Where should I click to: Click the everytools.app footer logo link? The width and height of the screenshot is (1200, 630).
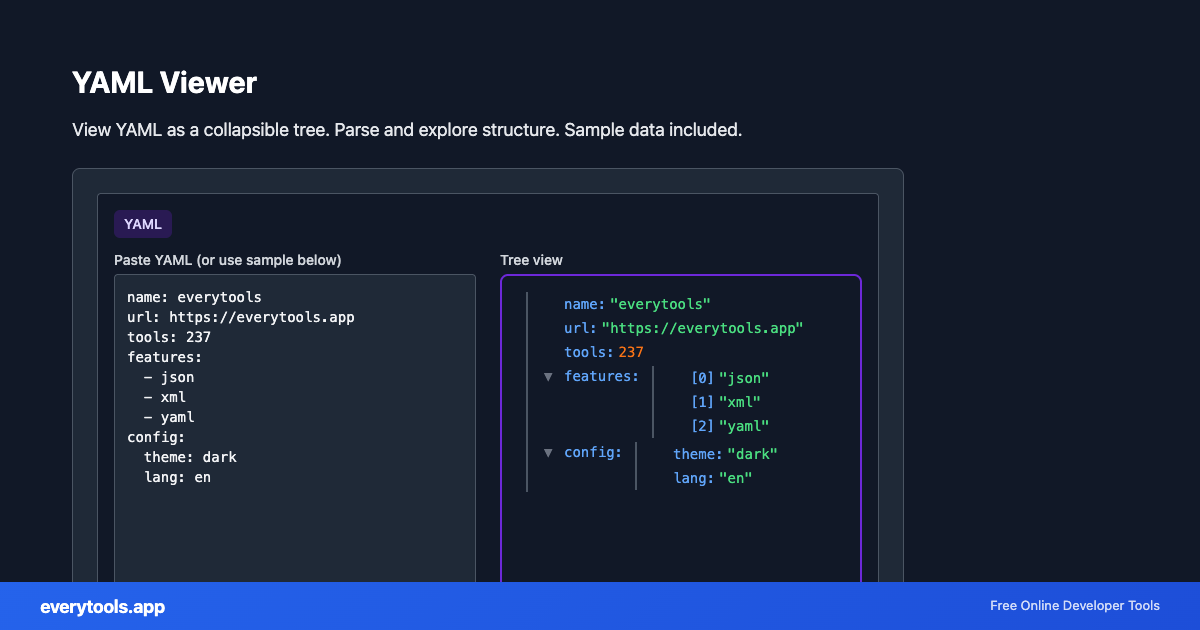pos(101,606)
